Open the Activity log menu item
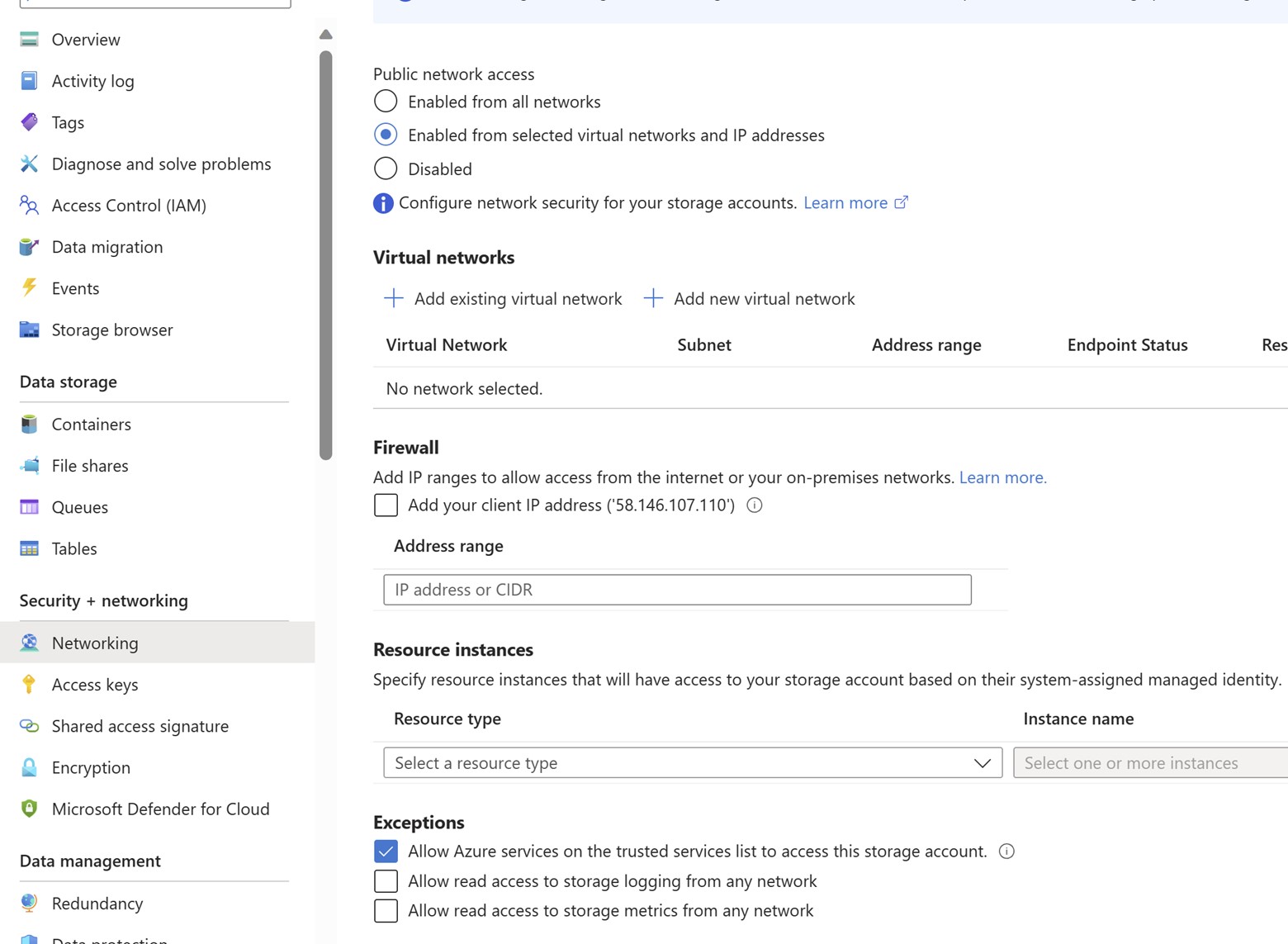The width and height of the screenshot is (1288, 944). pos(92,81)
